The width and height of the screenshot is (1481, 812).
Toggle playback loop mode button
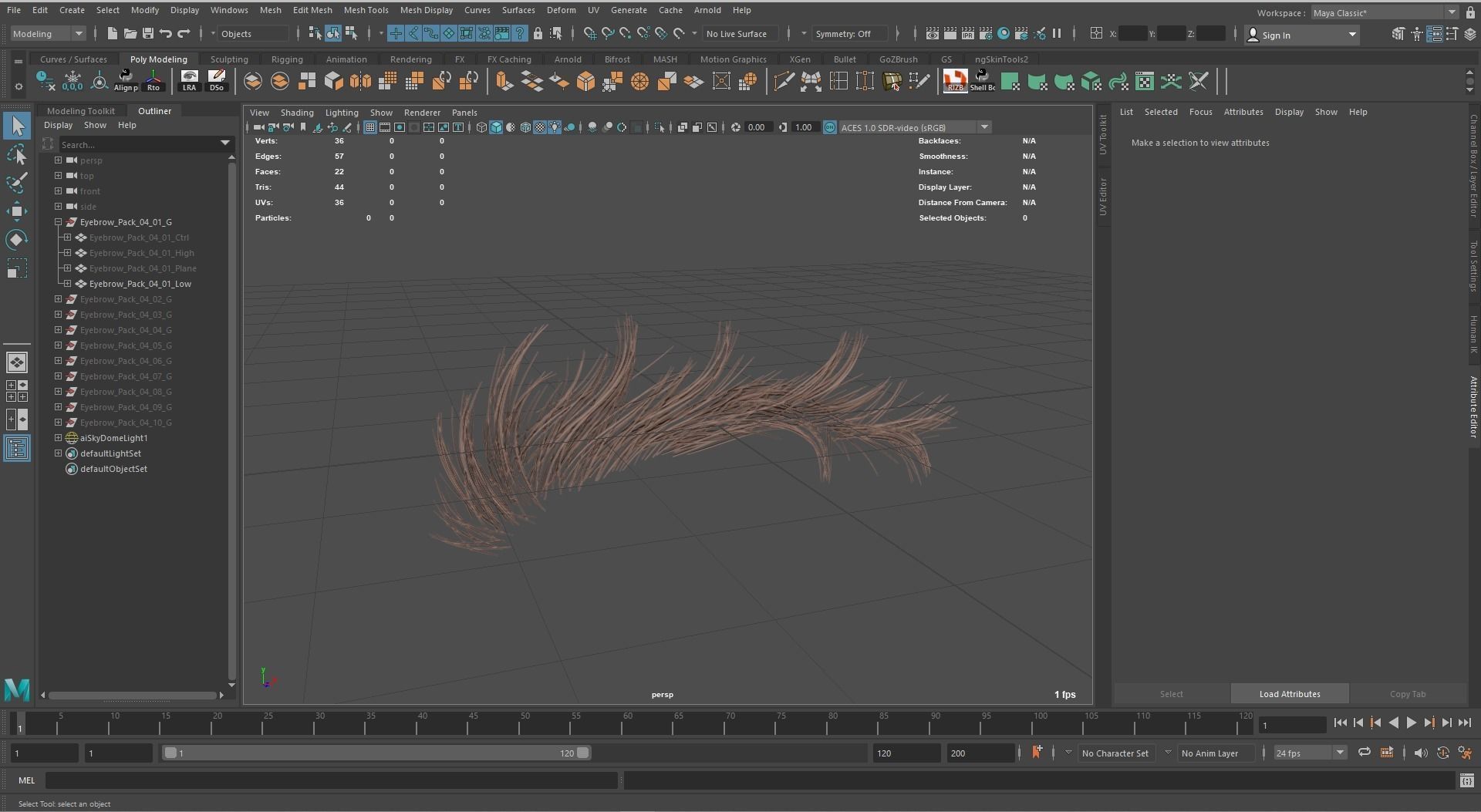coord(1364,753)
